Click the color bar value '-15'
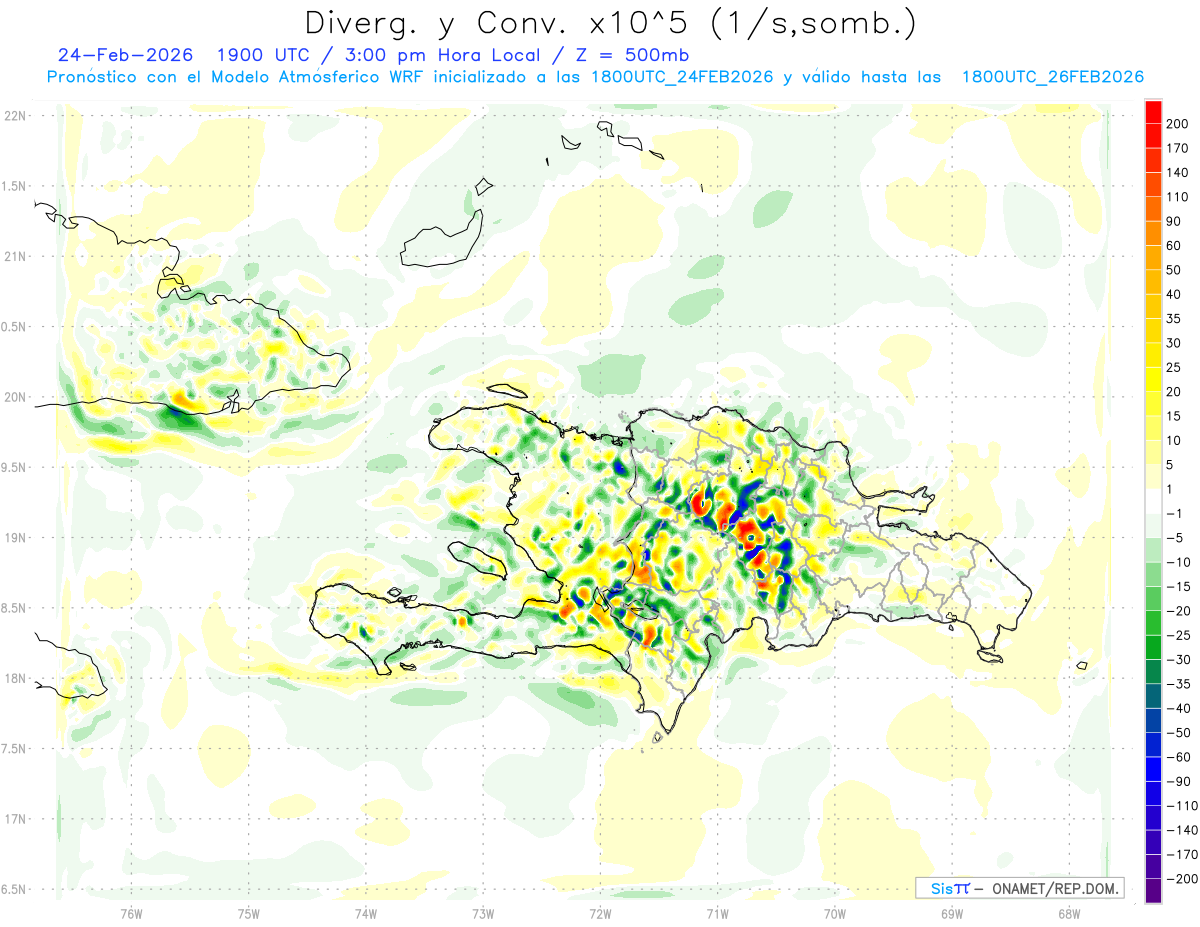The height and width of the screenshot is (927, 1200). click(x=1178, y=587)
